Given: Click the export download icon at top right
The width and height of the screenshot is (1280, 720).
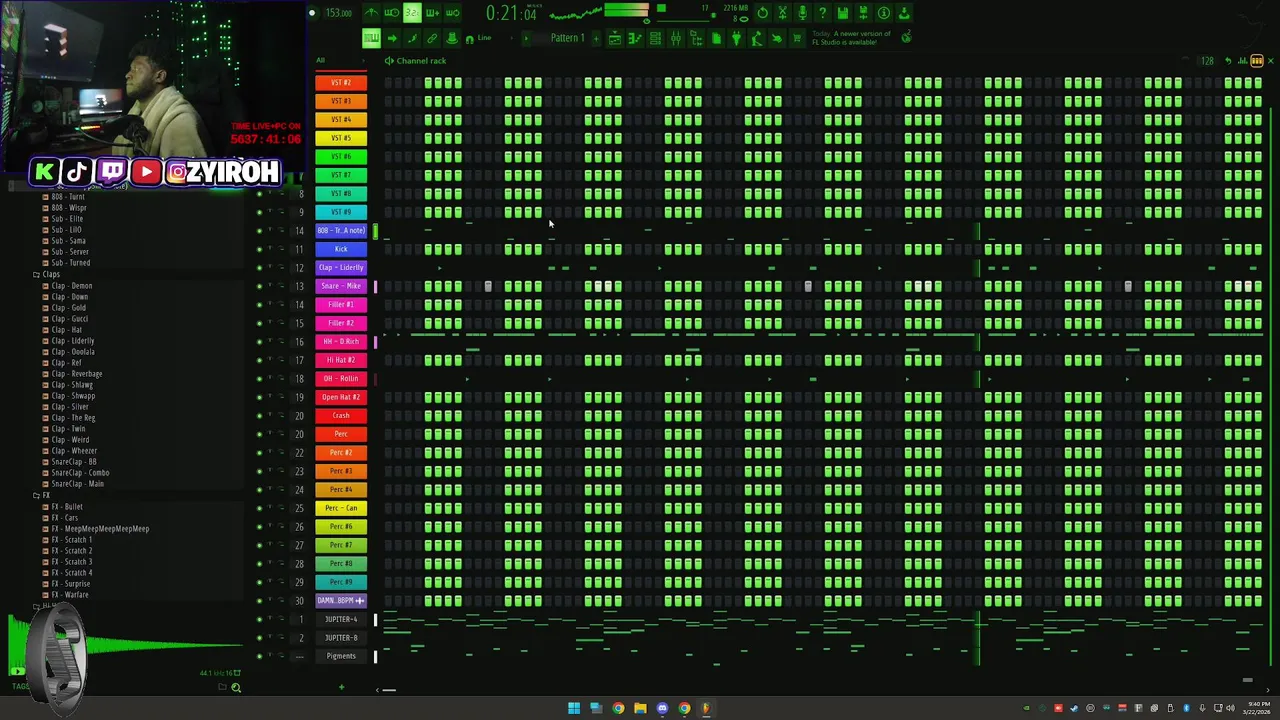Looking at the screenshot, I should coord(904,13).
